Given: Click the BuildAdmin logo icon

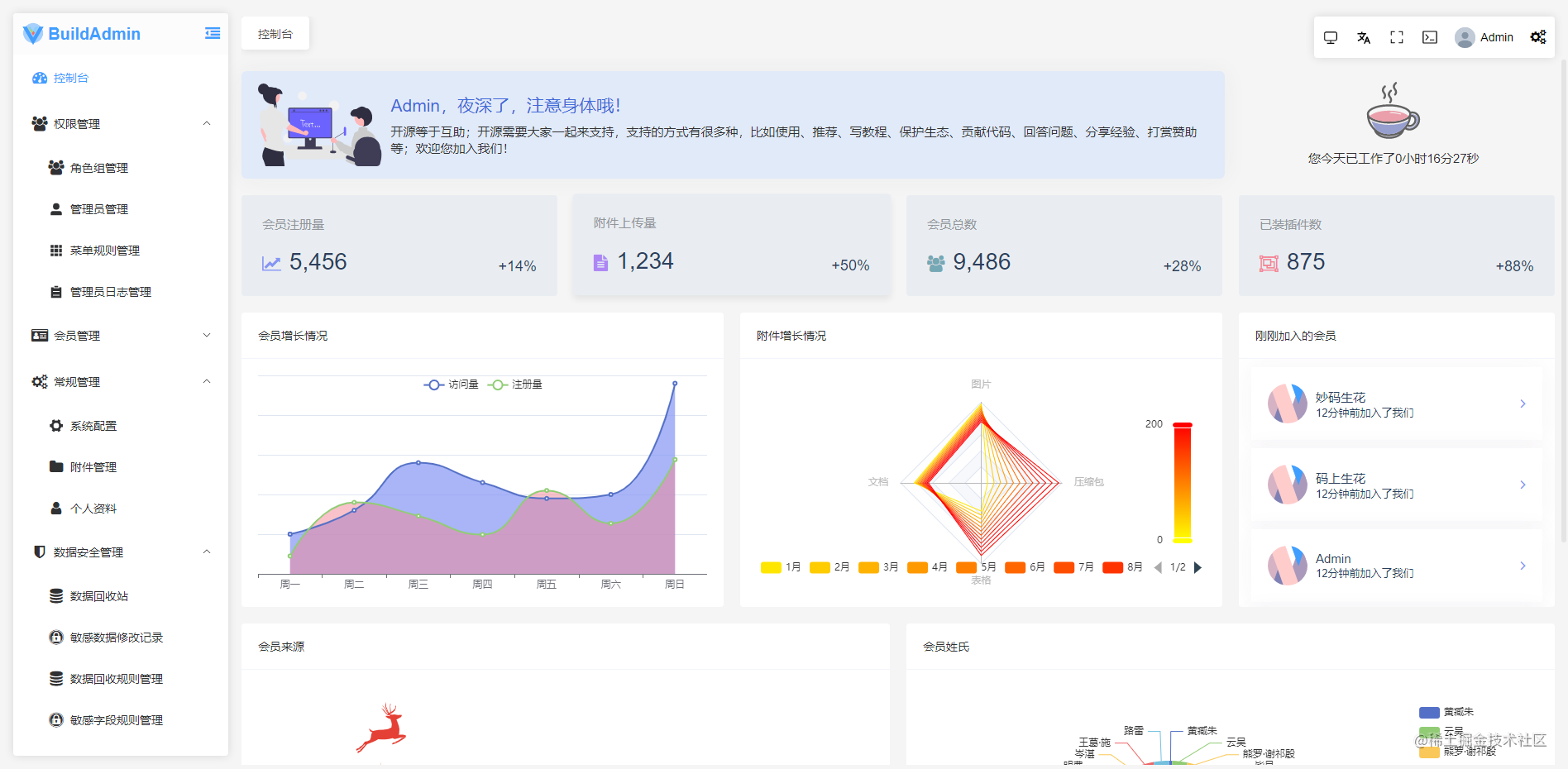Looking at the screenshot, I should pos(33,34).
